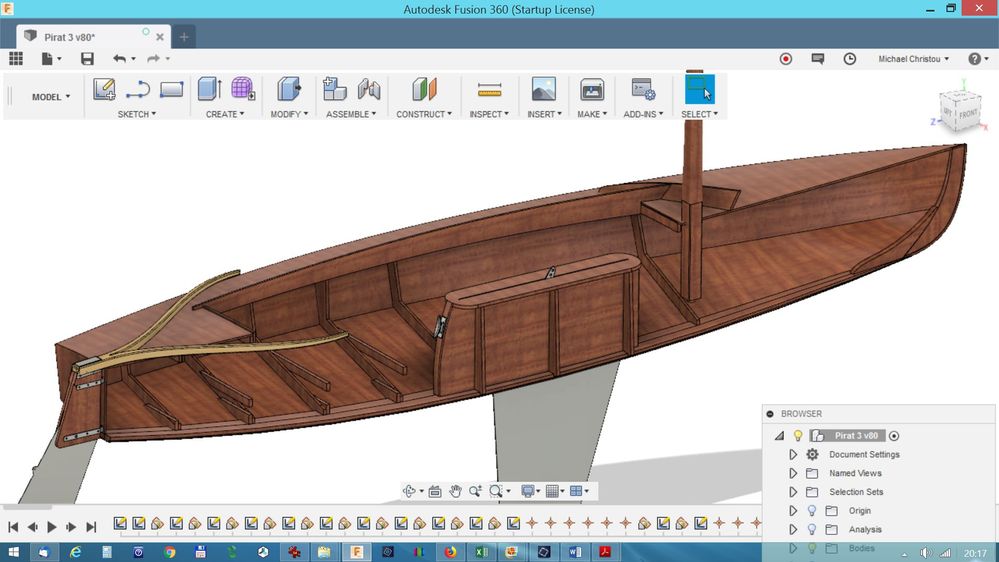Click the File document icon
The image size is (999, 562).
pos(47,59)
